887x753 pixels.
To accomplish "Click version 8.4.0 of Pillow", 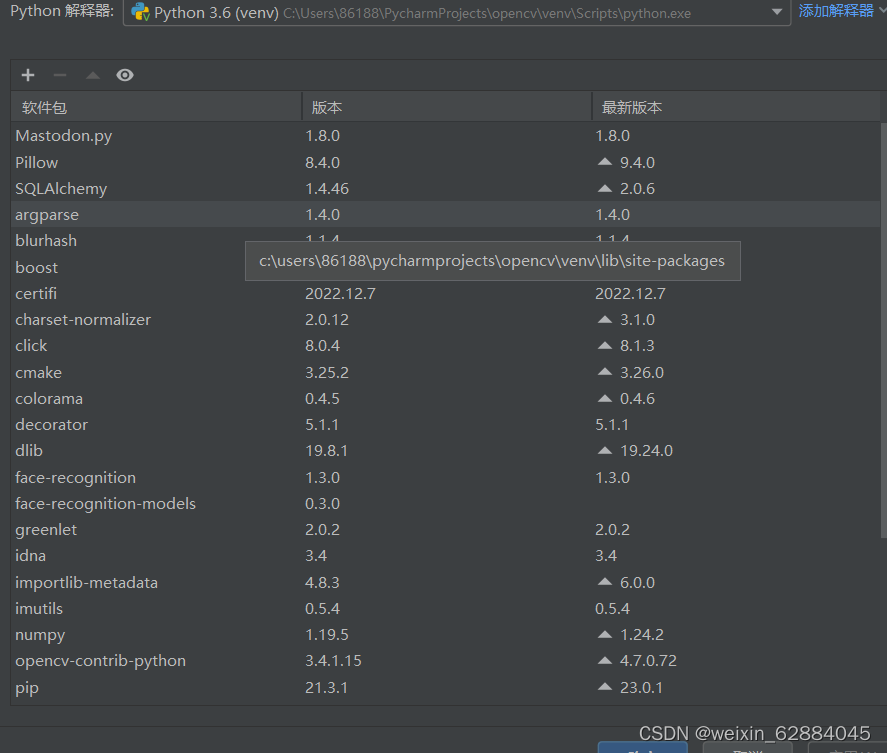I will coord(322,162).
